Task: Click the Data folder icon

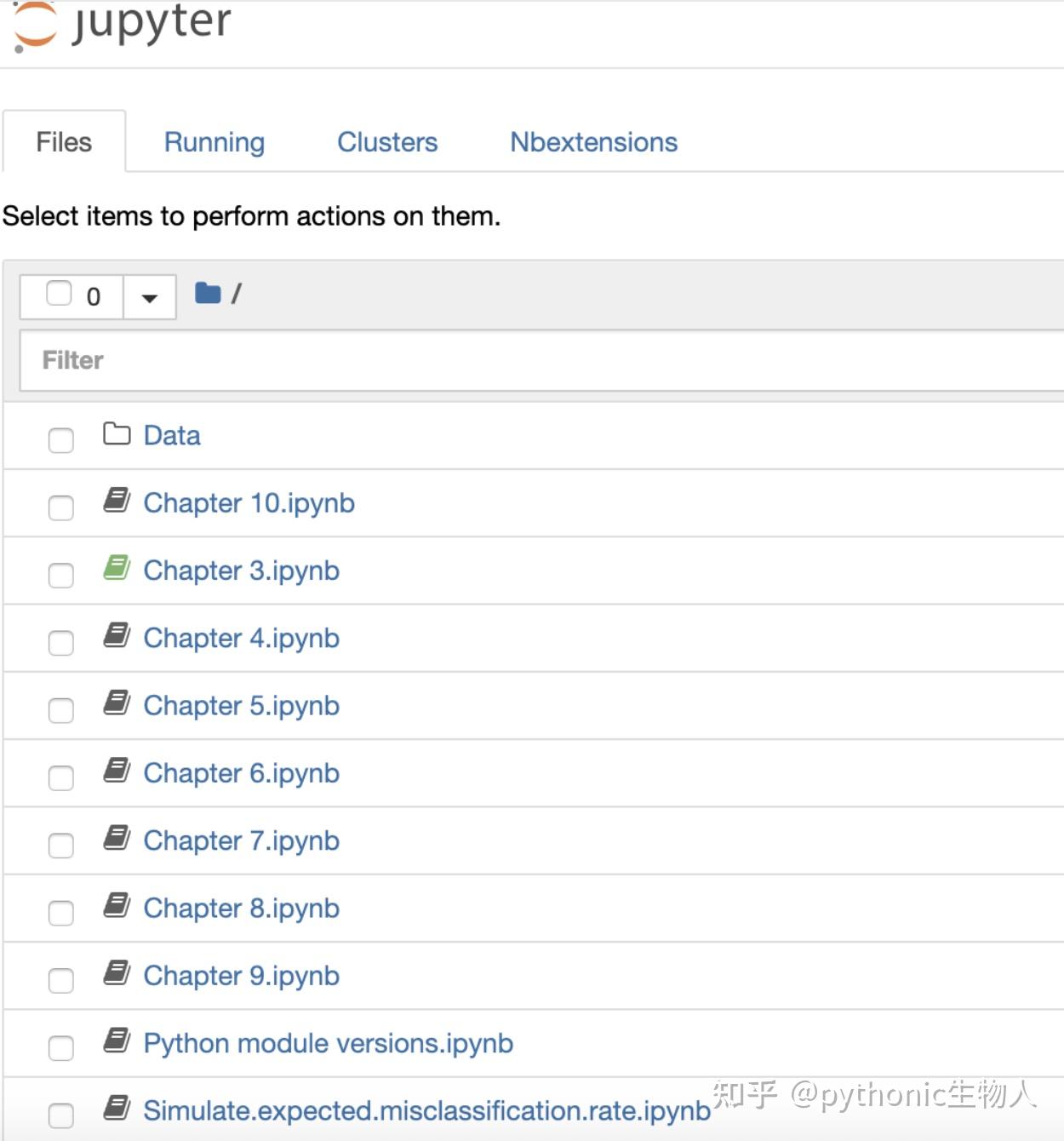Action: 117,434
